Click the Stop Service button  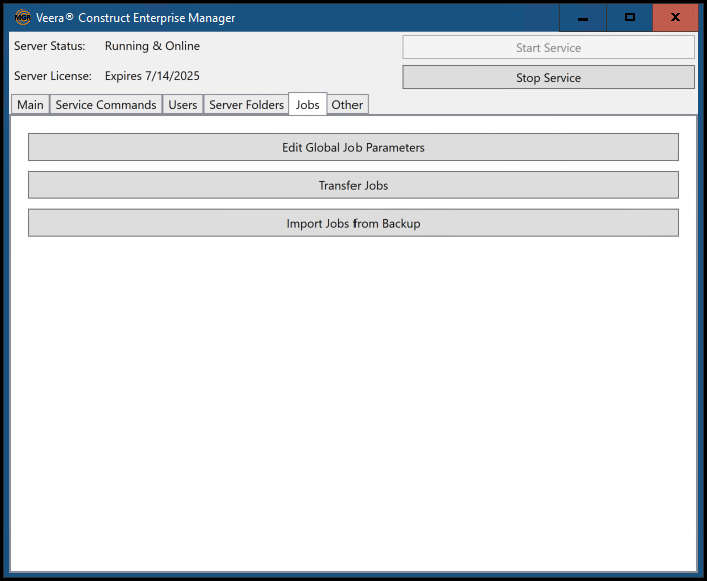(x=548, y=77)
